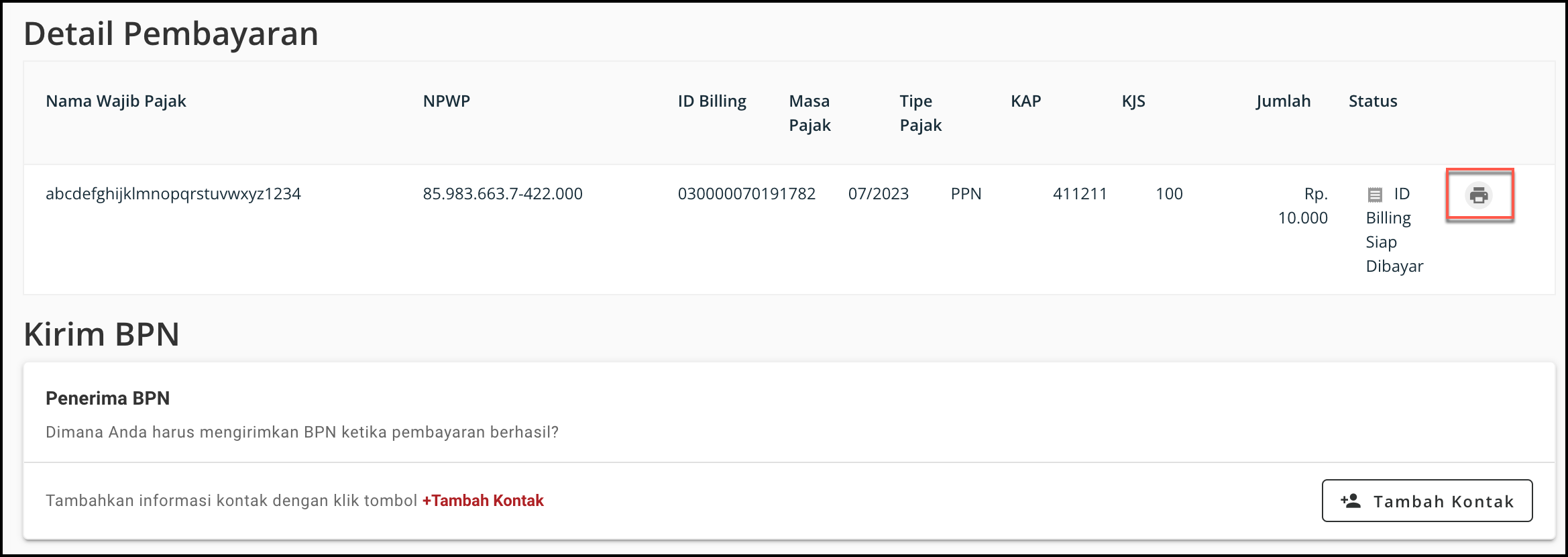Image resolution: width=1568 pixels, height=557 pixels.
Task: Click the red +Tambah Kontak text
Action: (x=483, y=501)
